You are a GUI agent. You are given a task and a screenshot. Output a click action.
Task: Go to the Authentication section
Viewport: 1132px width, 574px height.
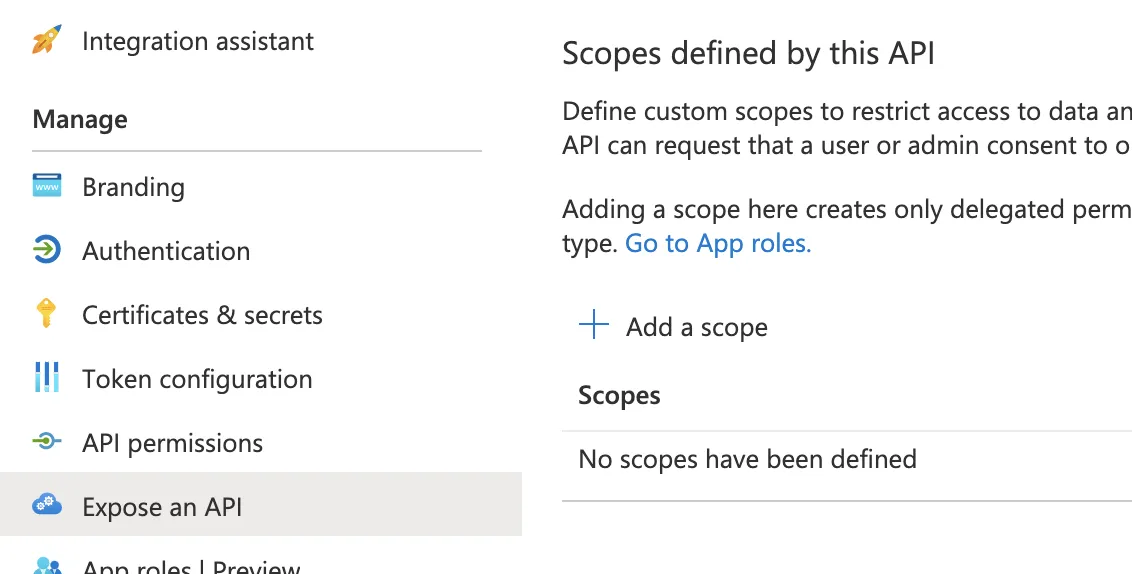166,251
